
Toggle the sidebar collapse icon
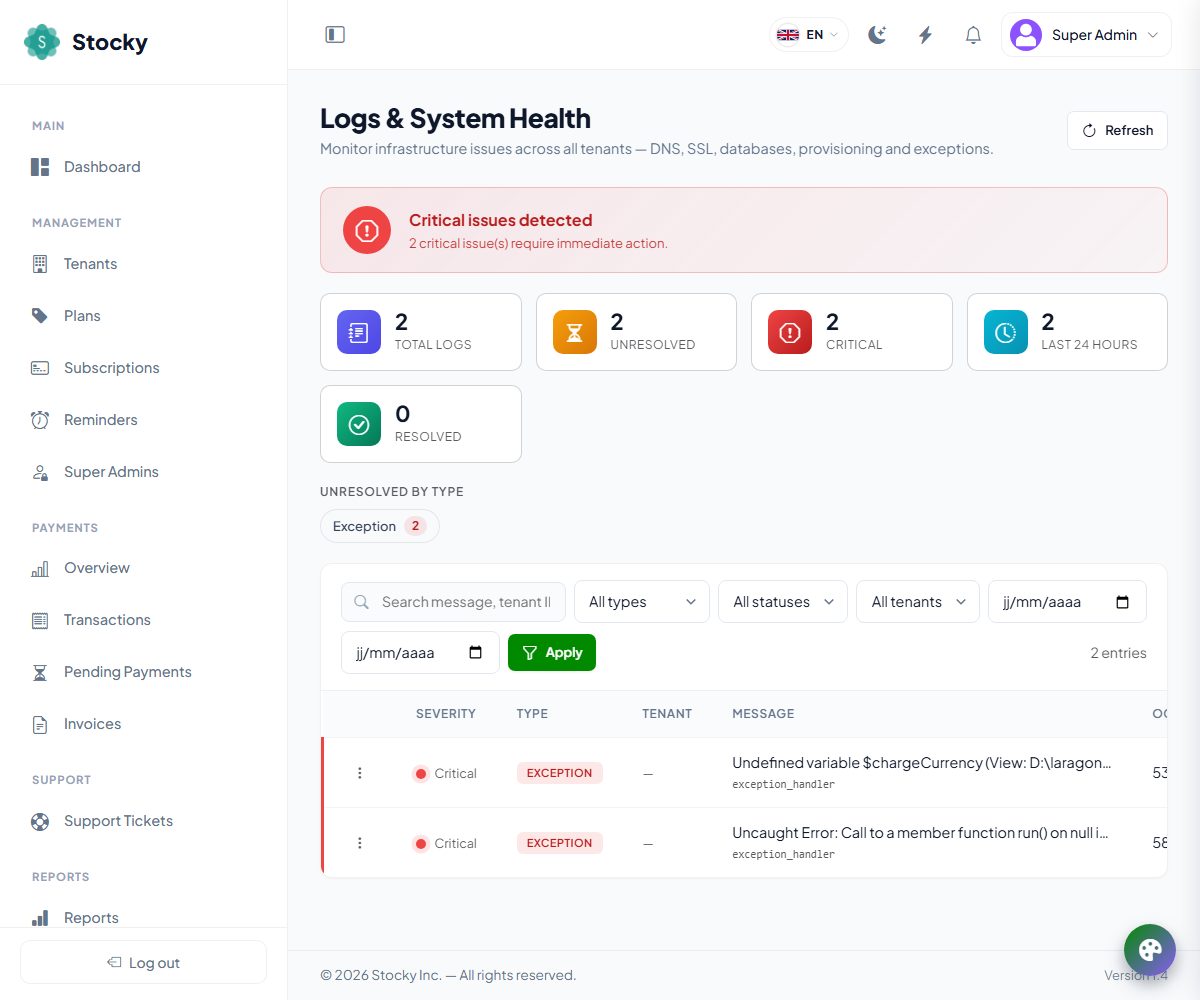(335, 35)
